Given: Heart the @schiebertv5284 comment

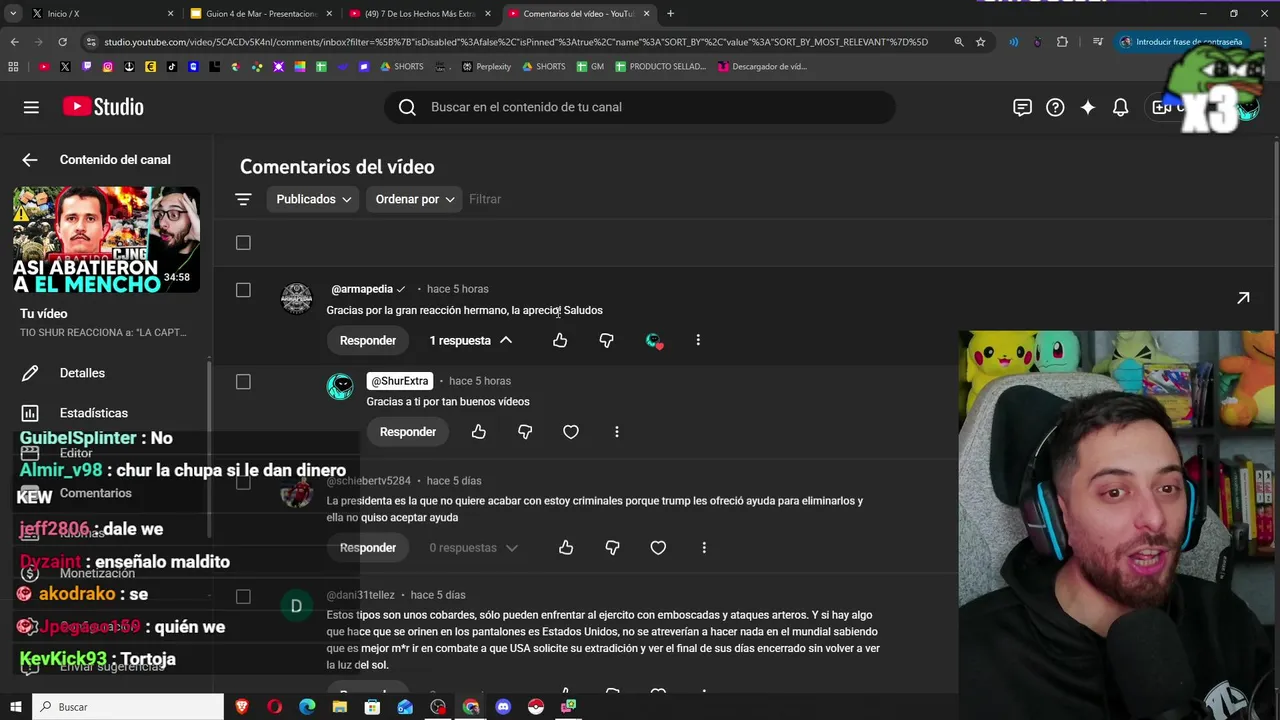Looking at the screenshot, I should click(x=658, y=548).
